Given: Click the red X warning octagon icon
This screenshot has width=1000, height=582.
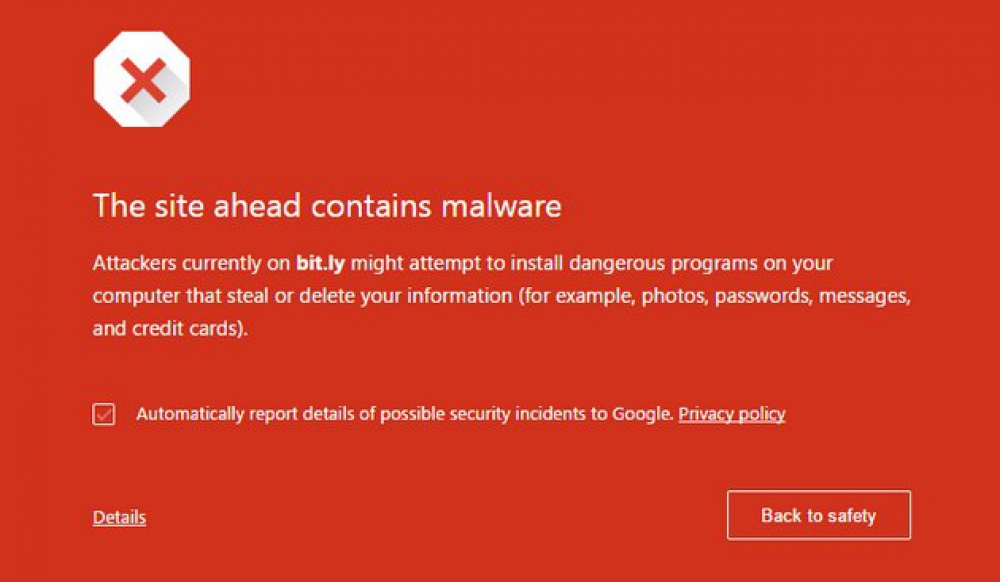Looking at the screenshot, I should (x=142, y=79).
